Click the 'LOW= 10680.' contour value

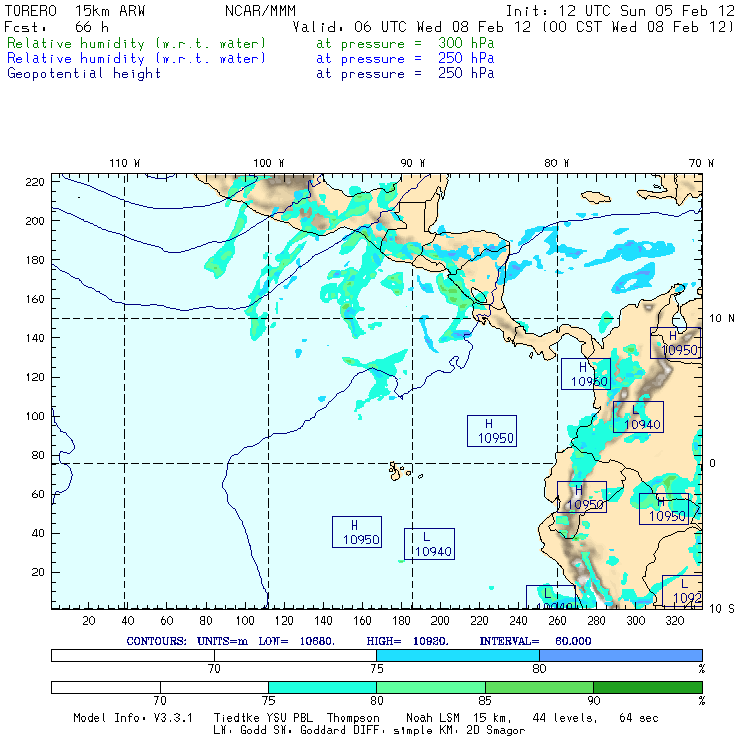(x=296, y=641)
